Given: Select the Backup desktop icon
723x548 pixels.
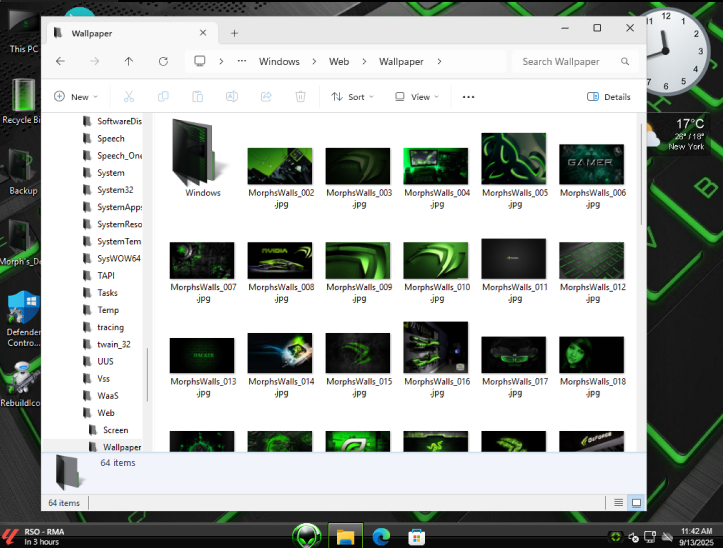Looking at the screenshot, I should click(22, 173).
